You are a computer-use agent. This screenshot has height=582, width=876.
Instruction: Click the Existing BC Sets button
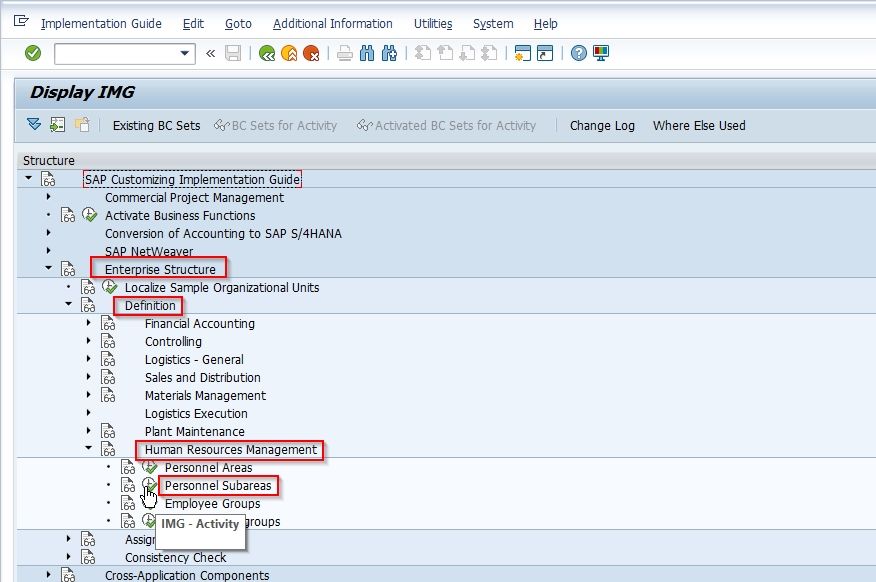pos(156,126)
